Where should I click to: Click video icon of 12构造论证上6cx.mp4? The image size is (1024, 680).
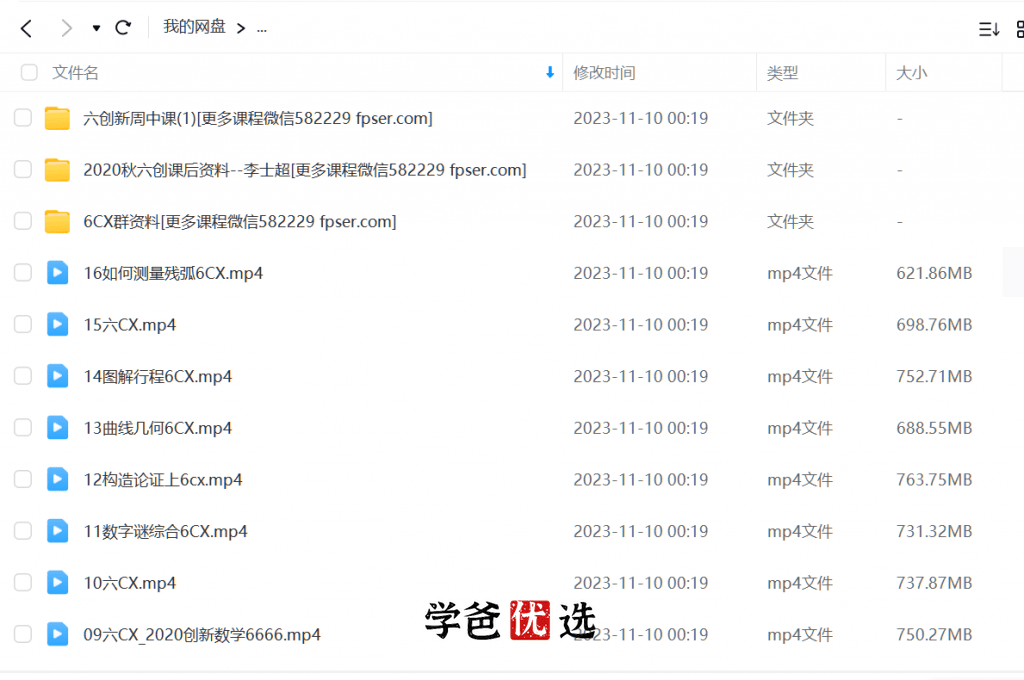tap(57, 479)
